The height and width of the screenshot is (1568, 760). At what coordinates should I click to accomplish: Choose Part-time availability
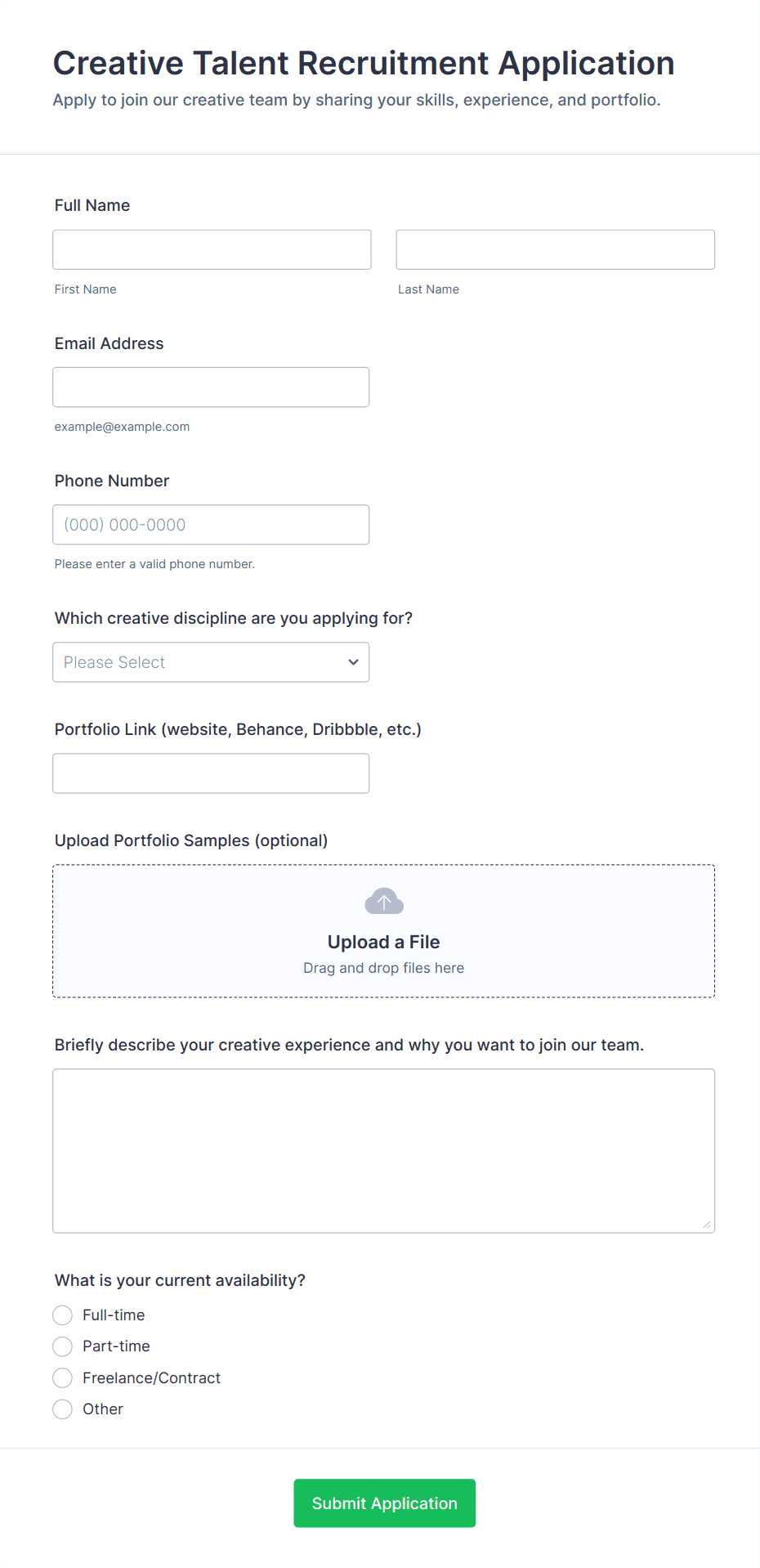point(62,1346)
